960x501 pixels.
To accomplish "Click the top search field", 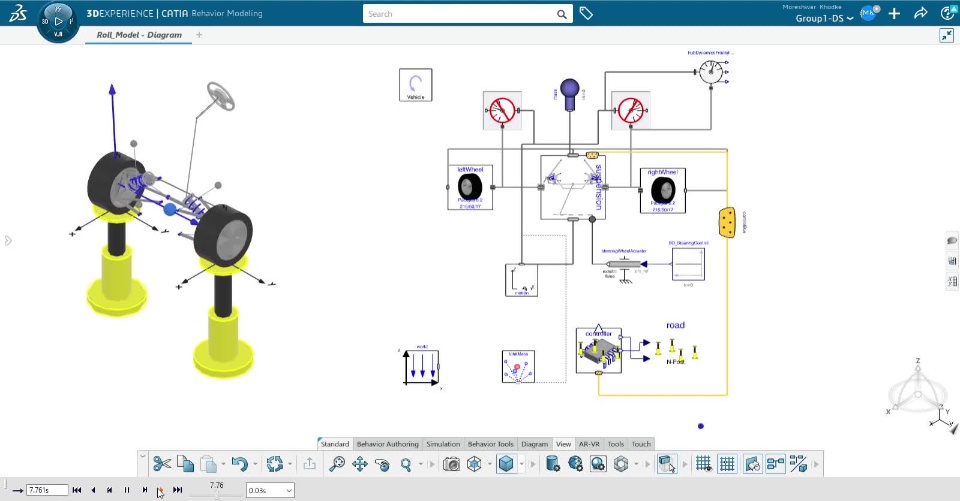I will pyautogui.click(x=459, y=13).
